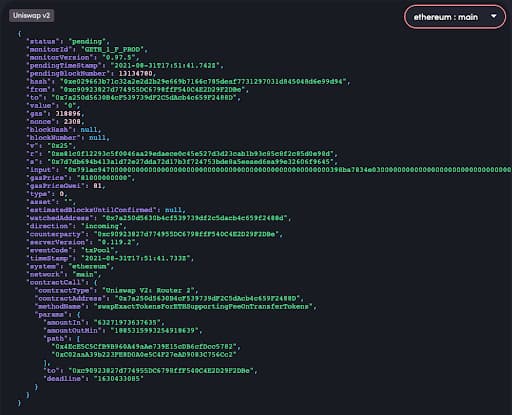Click the "system": "ethereum" line
Image resolution: width=512 pixels, height=415 pixels.
[70, 266]
